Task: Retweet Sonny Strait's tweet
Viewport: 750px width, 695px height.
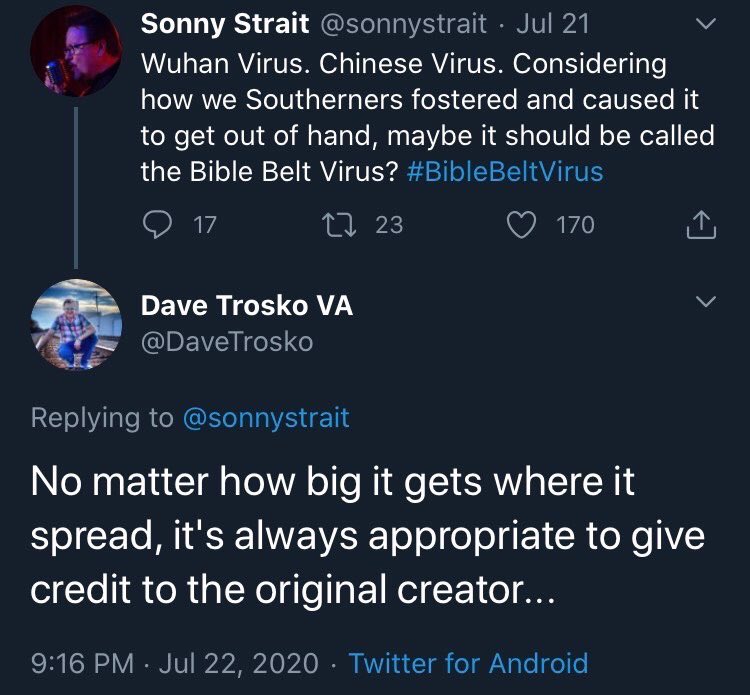Action: pyautogui.click(x=339, y=225)
